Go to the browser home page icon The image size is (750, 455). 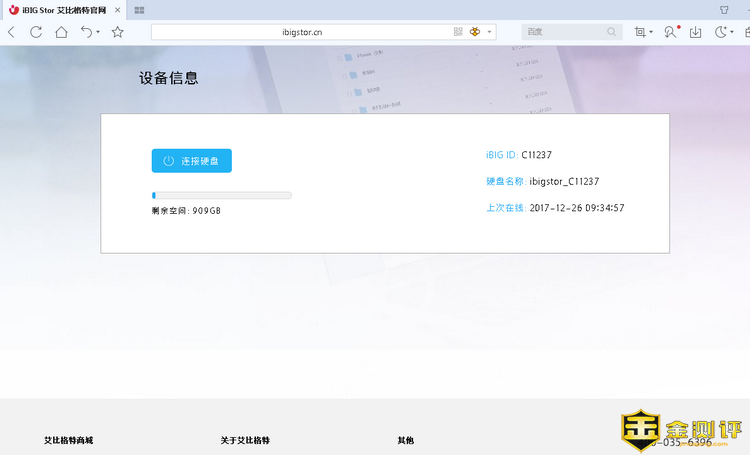[61, 32]
